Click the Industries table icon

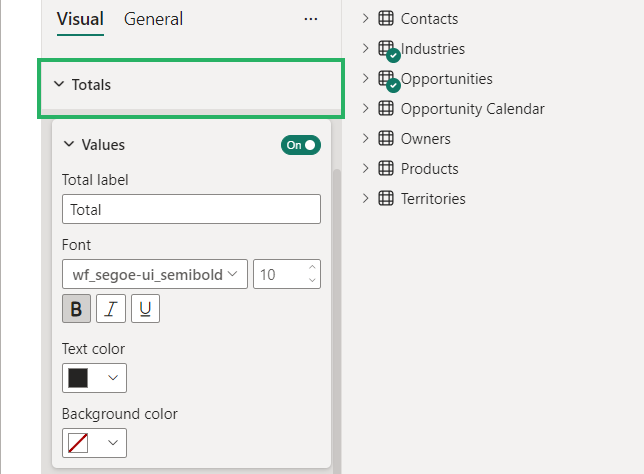(386, 48)
